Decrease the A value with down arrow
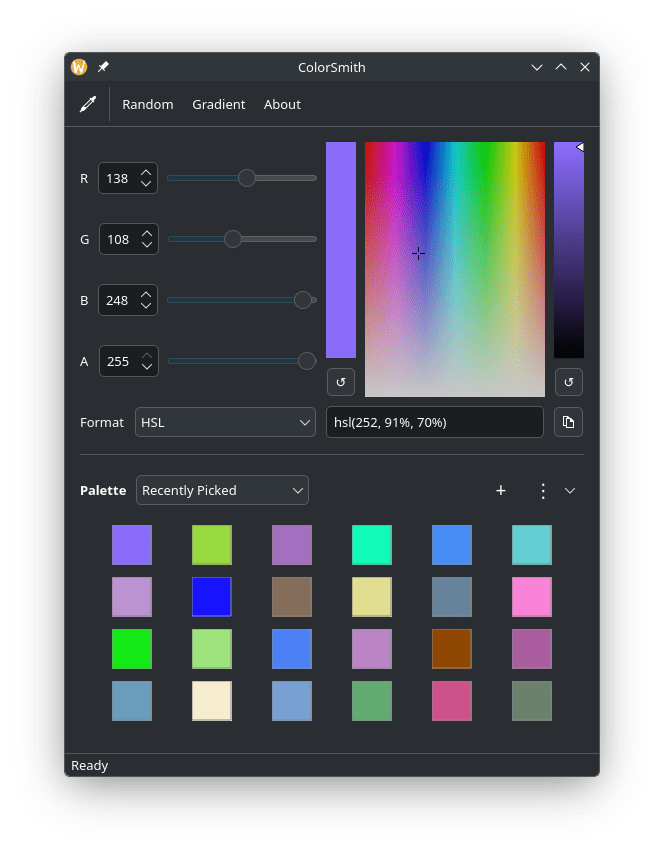664x853 pixels. (x=147, y=367)
